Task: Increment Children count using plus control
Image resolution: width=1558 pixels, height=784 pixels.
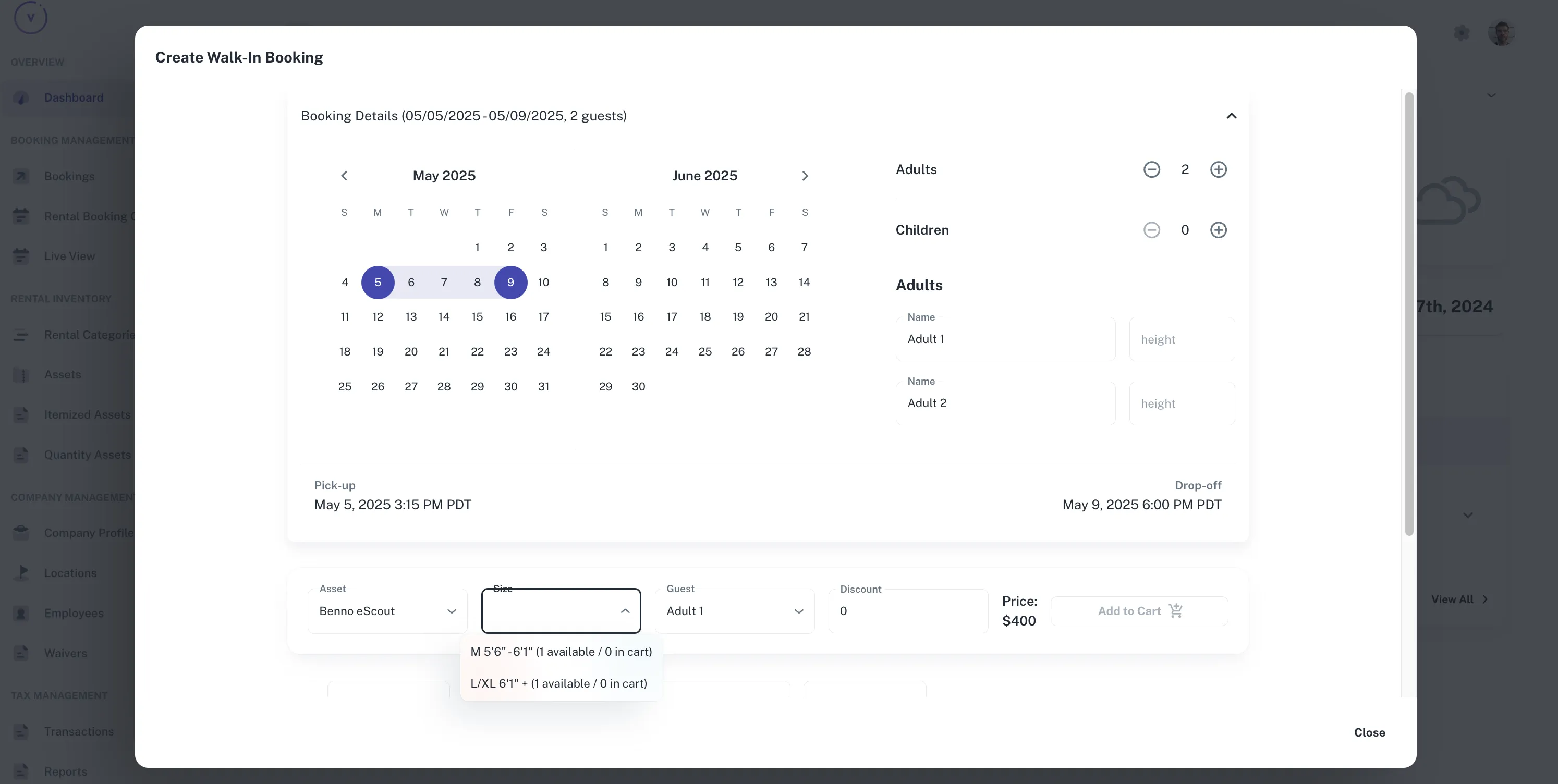Action: point(1218,230)
